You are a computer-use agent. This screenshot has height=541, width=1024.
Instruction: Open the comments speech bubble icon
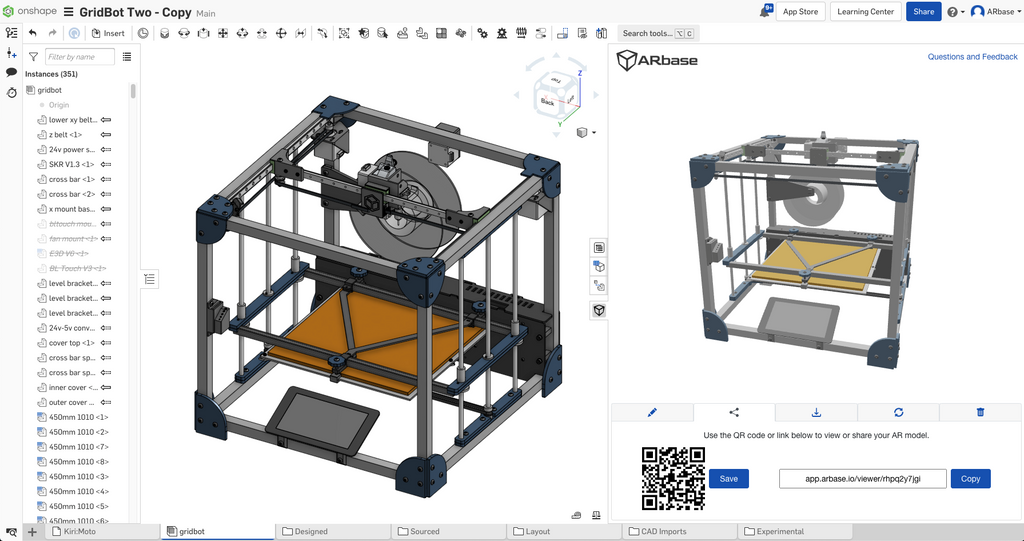tap(11, 72)
